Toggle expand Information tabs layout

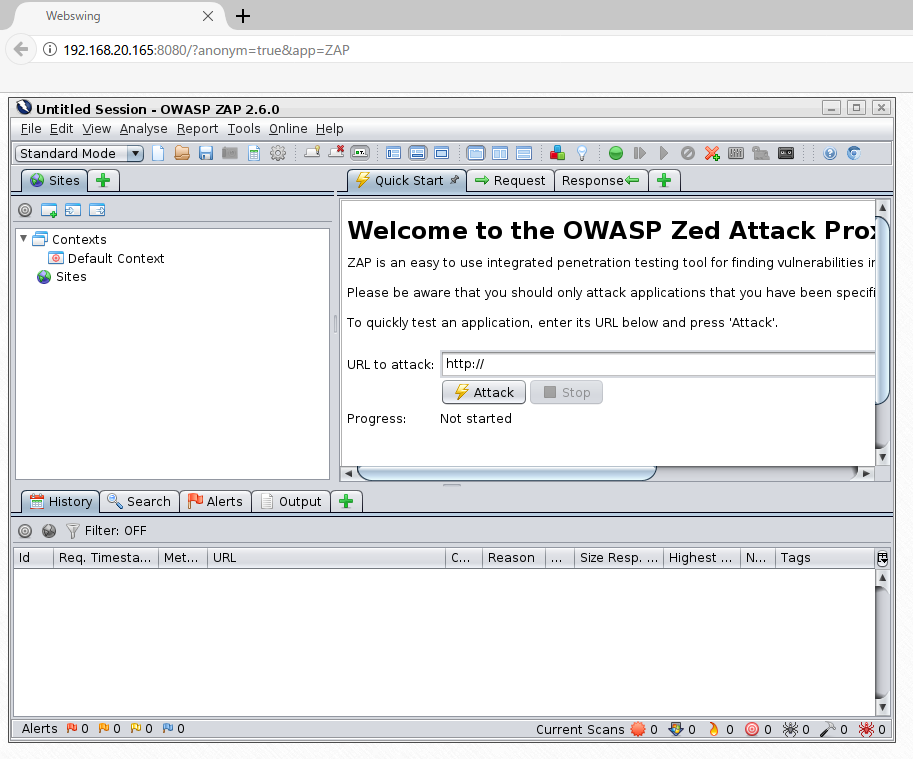pyautogui.click(x=417, y=153)
